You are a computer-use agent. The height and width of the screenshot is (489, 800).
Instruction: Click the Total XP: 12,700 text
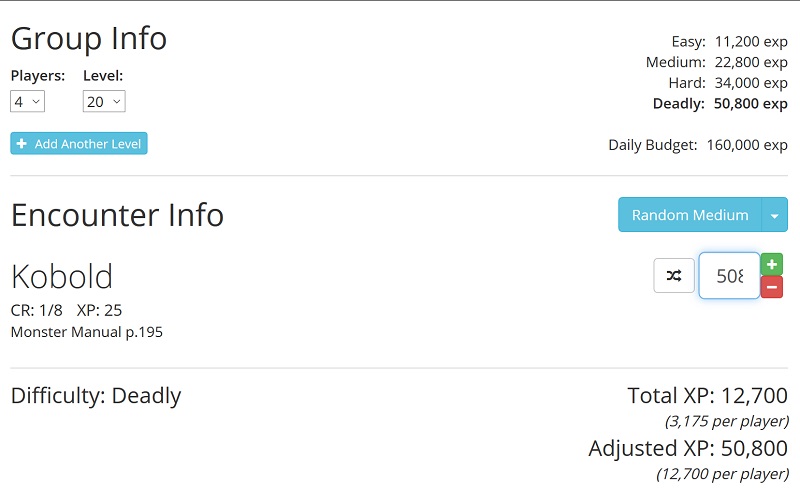[x=707, y=396]
